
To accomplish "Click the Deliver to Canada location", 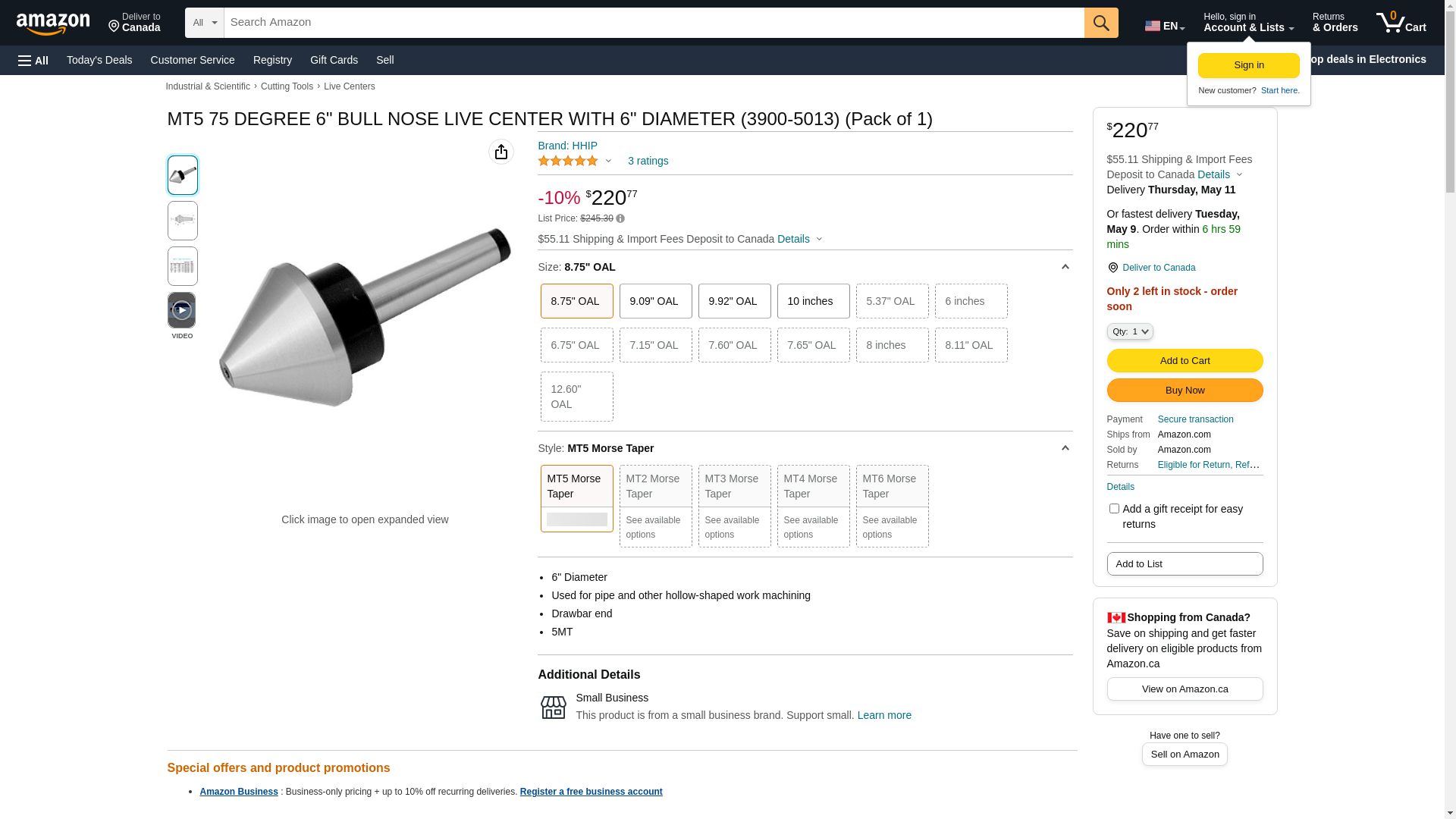I will tap(134, 23).
